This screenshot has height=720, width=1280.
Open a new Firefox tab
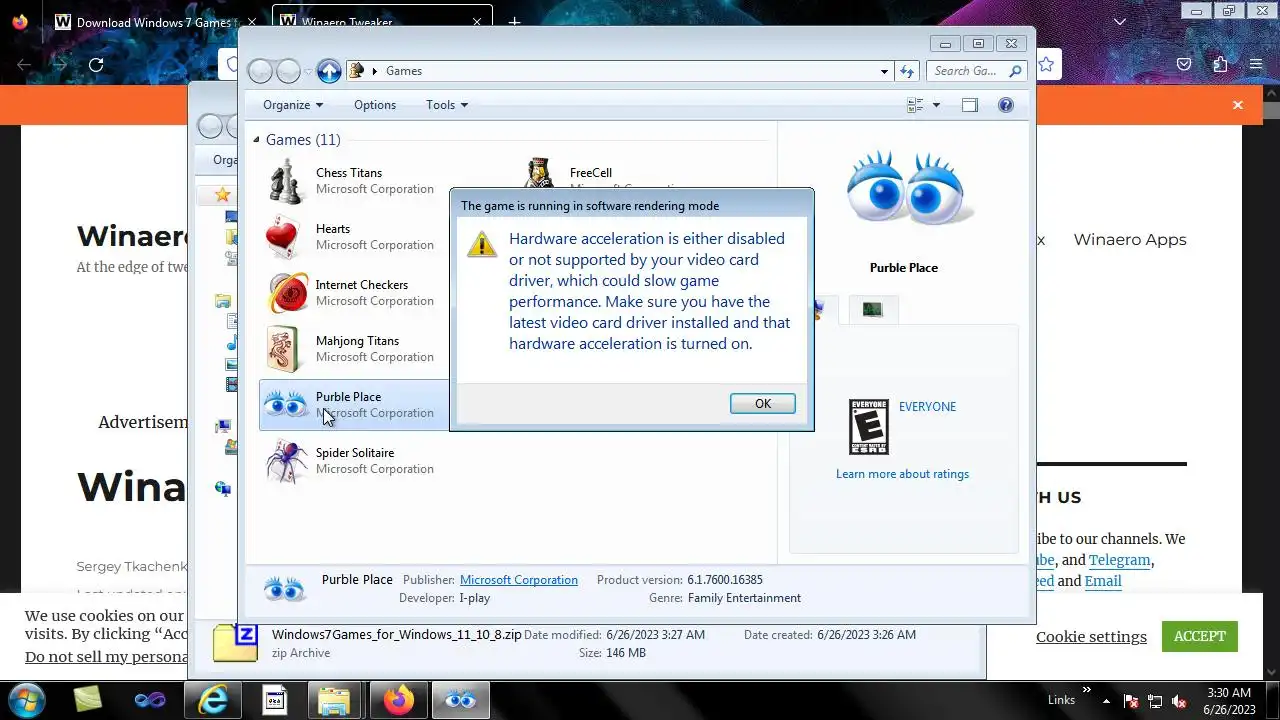click(x=514, y=22)
